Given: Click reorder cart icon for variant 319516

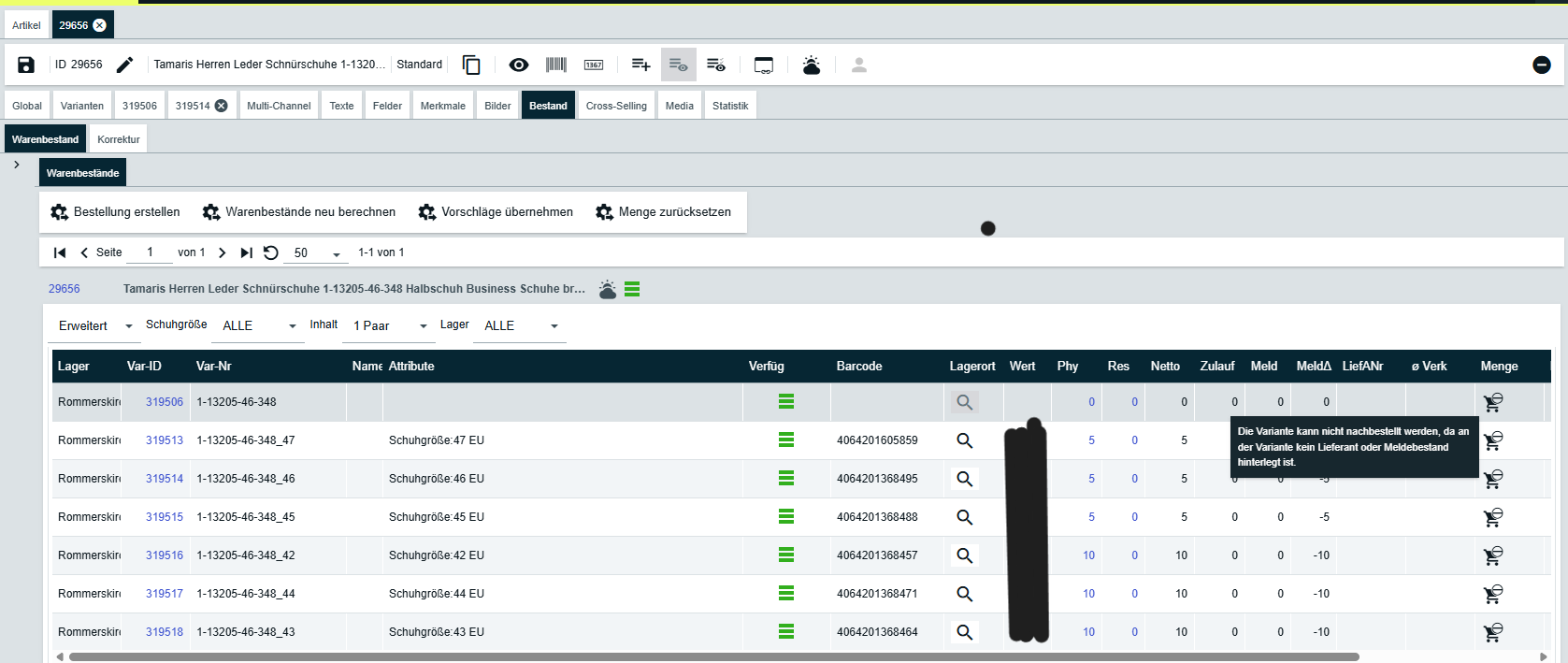Looking at the screenshot, I should (1493, 555).
